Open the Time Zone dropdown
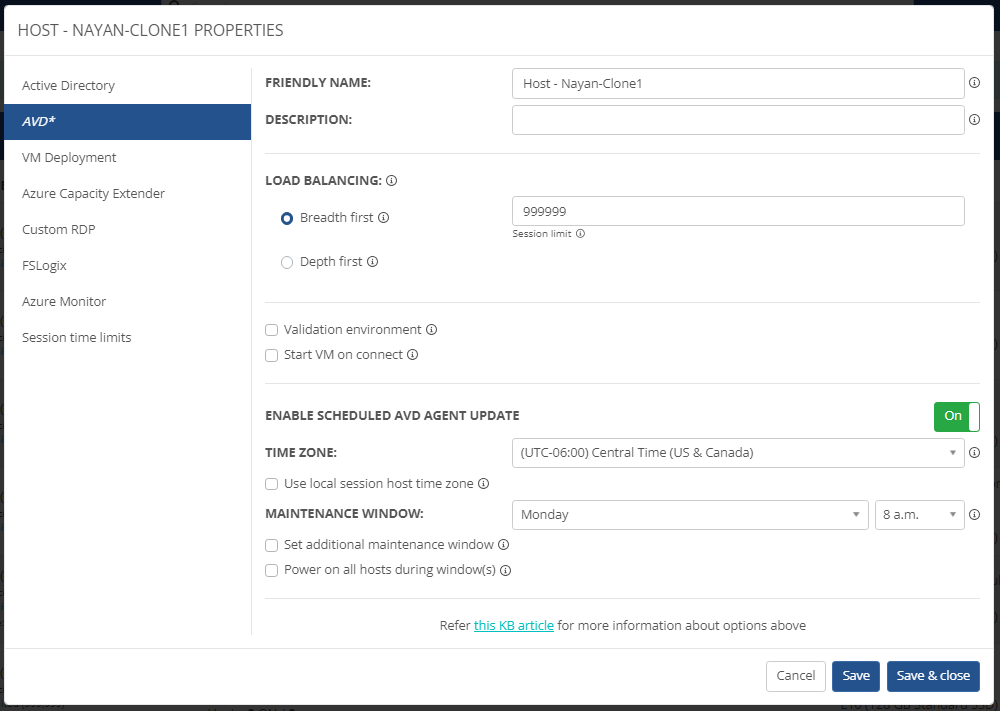1000x711 pixels. (x=737, y=453)
